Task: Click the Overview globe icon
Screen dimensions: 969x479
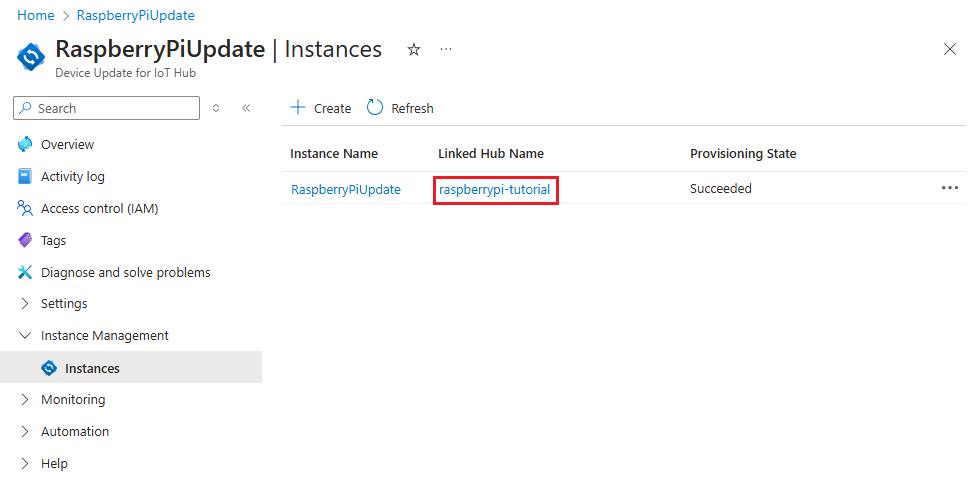Action: (x=25, y=144)
